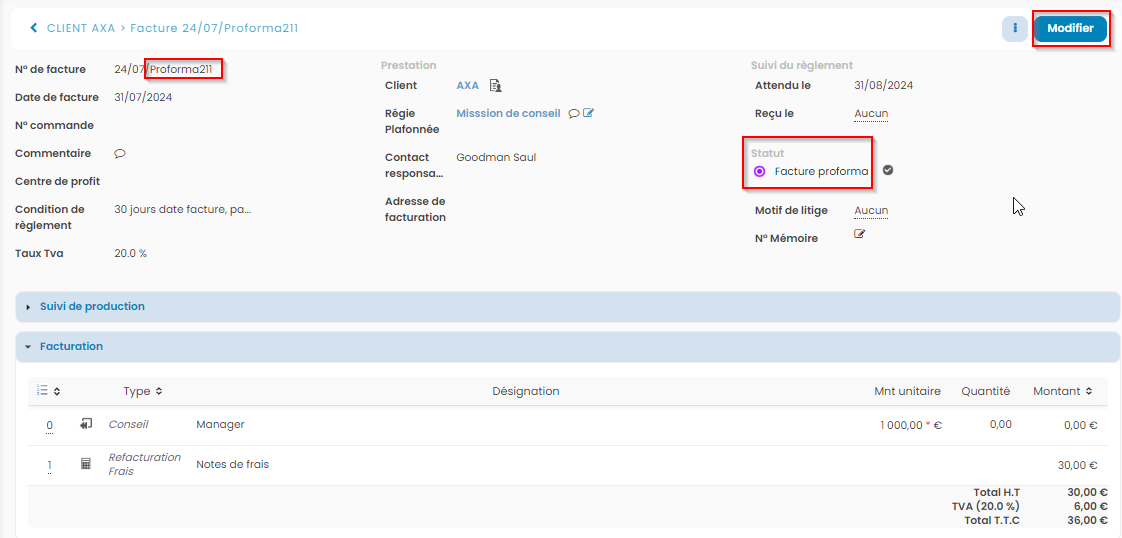Open the AXA client link
The height and width of the screenshot is (538, 1122).
[467, 86]
